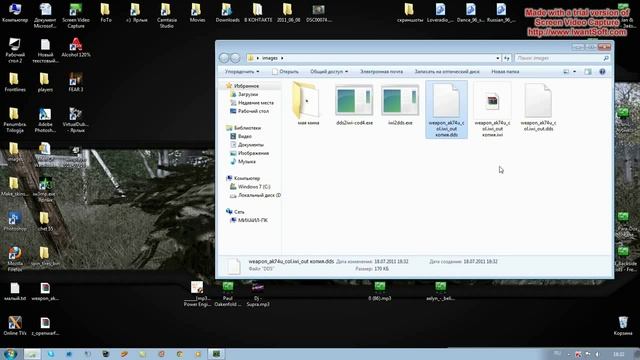Select the FoTo desktop folder
This screenshot has height=360, width=640.
106,12
